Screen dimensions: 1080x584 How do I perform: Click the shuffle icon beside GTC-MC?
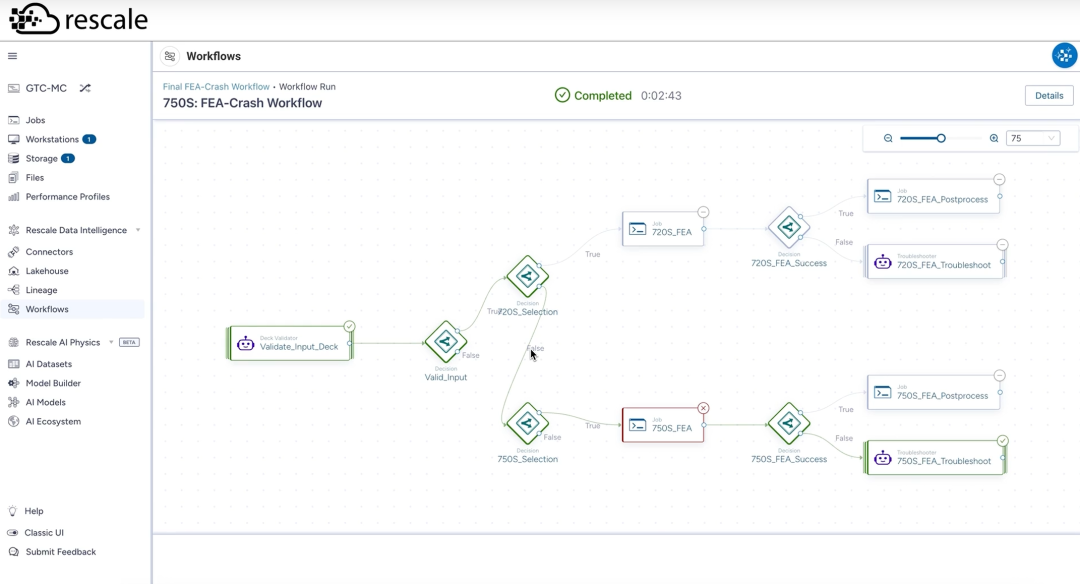click(x=85, y=88)
